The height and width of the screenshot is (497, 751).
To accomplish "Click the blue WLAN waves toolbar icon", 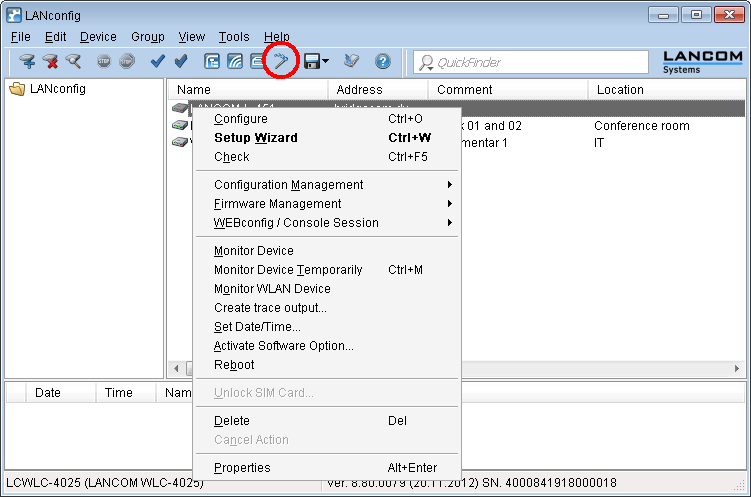I will [235, 62].
